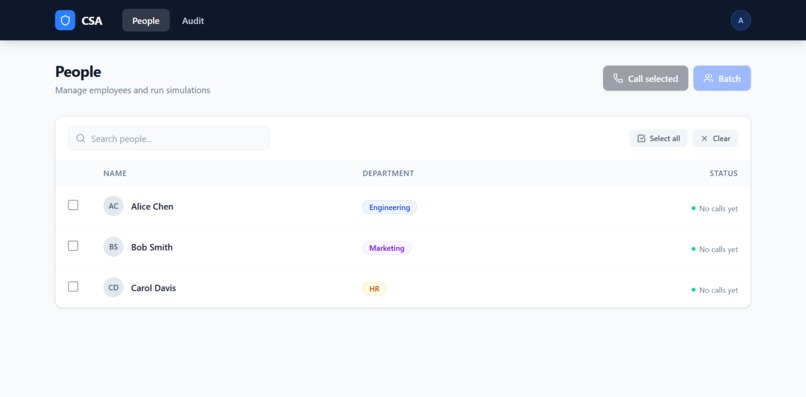
Task: Click the STATUS column header
Action: [x=723, y=173]
